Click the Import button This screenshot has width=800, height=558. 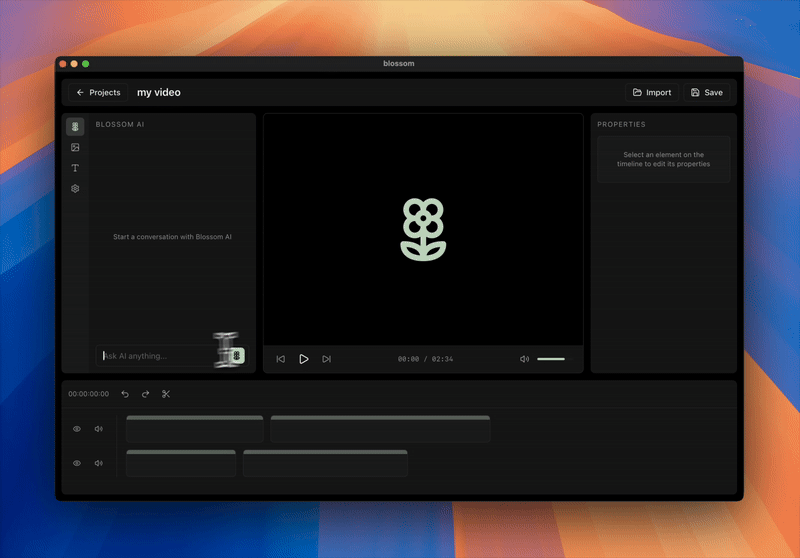pos(652,93)
